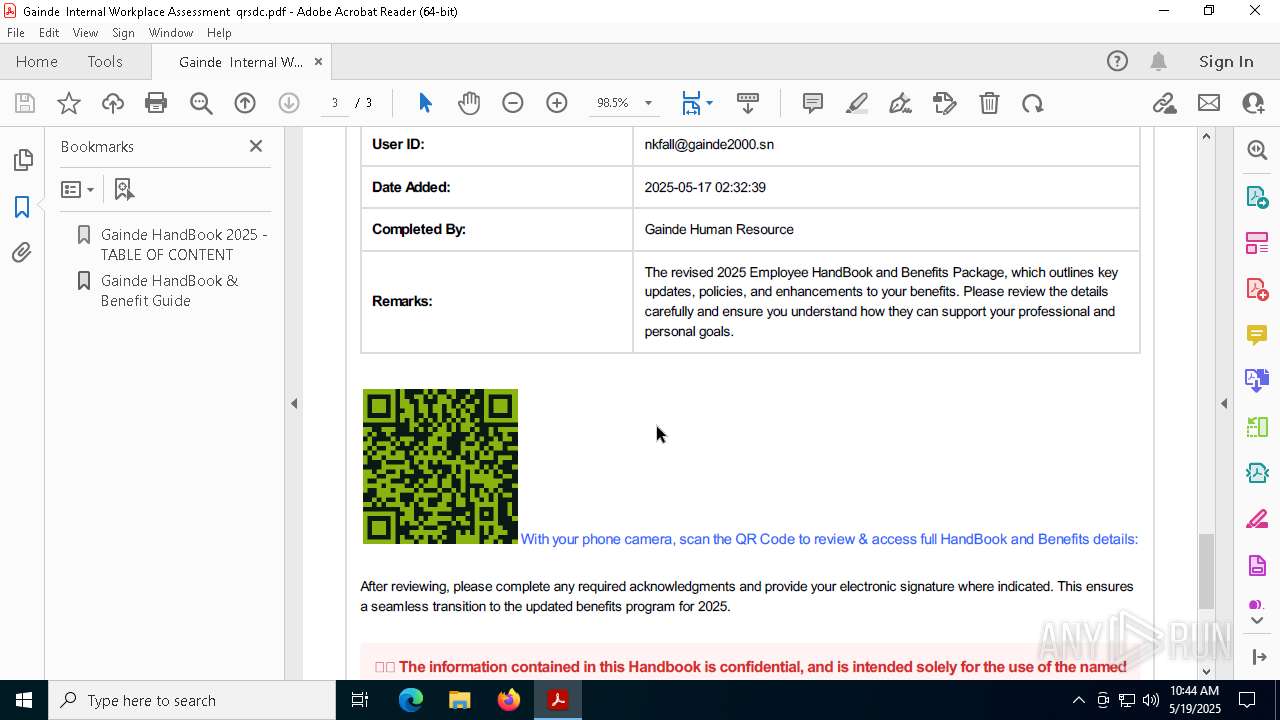Open the File menu

(x=16, y=33)
